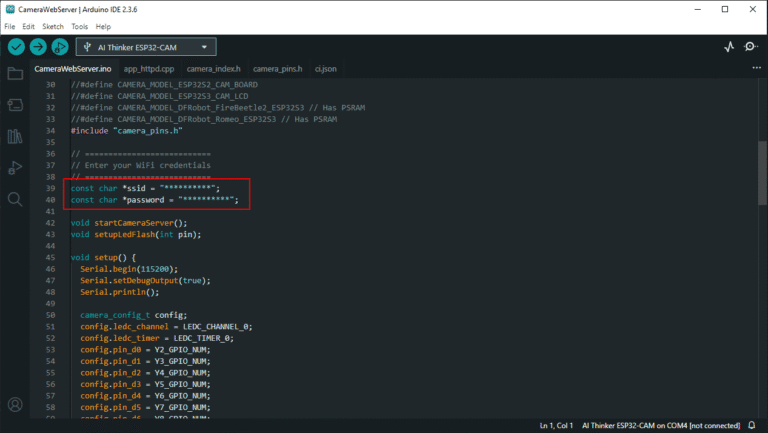
Task: Minimize the Arduino IDE window
Action: tap(697, 9)
